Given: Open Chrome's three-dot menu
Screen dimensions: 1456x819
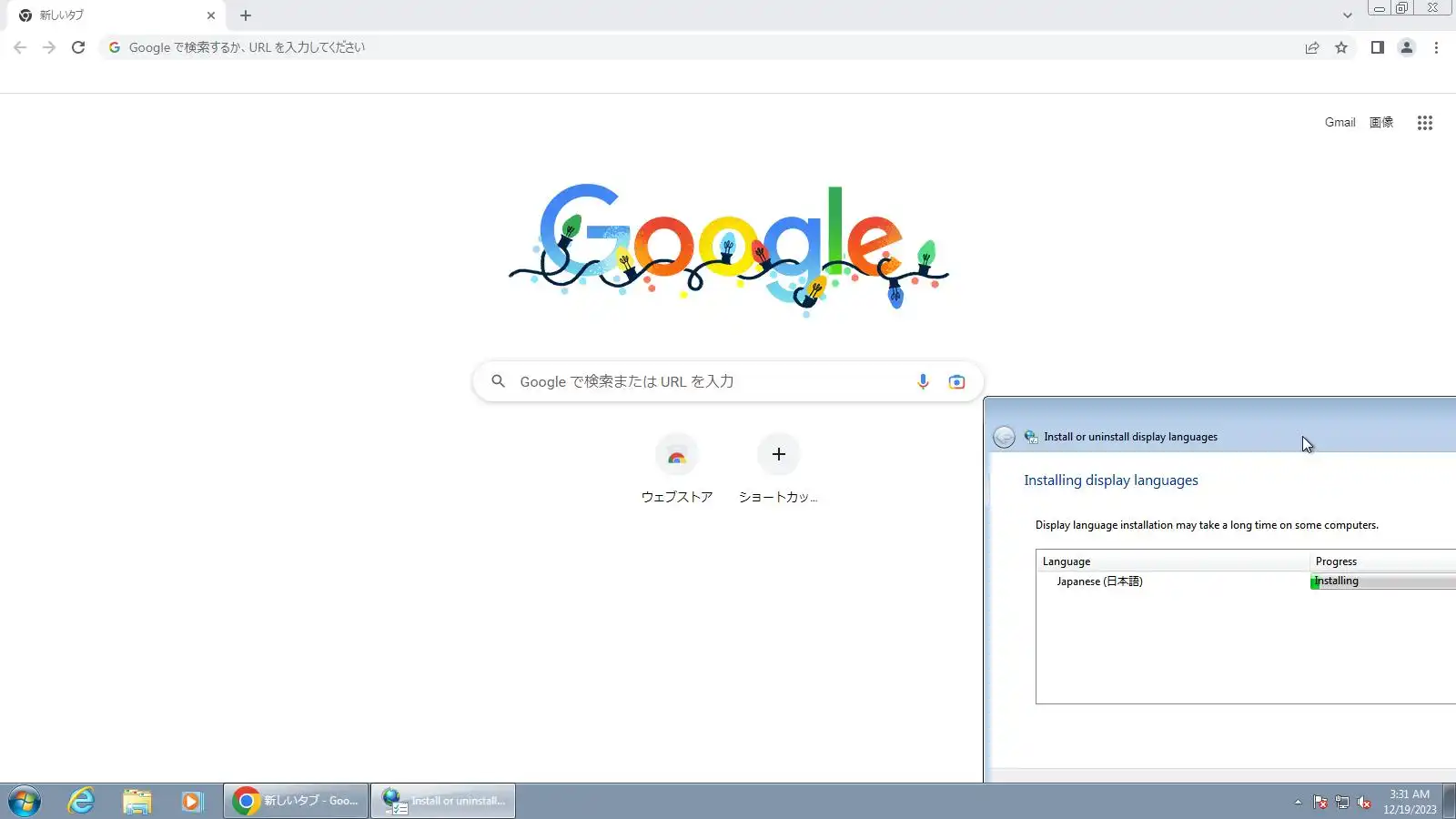Looking at the screenshot, I should 1436,47.
